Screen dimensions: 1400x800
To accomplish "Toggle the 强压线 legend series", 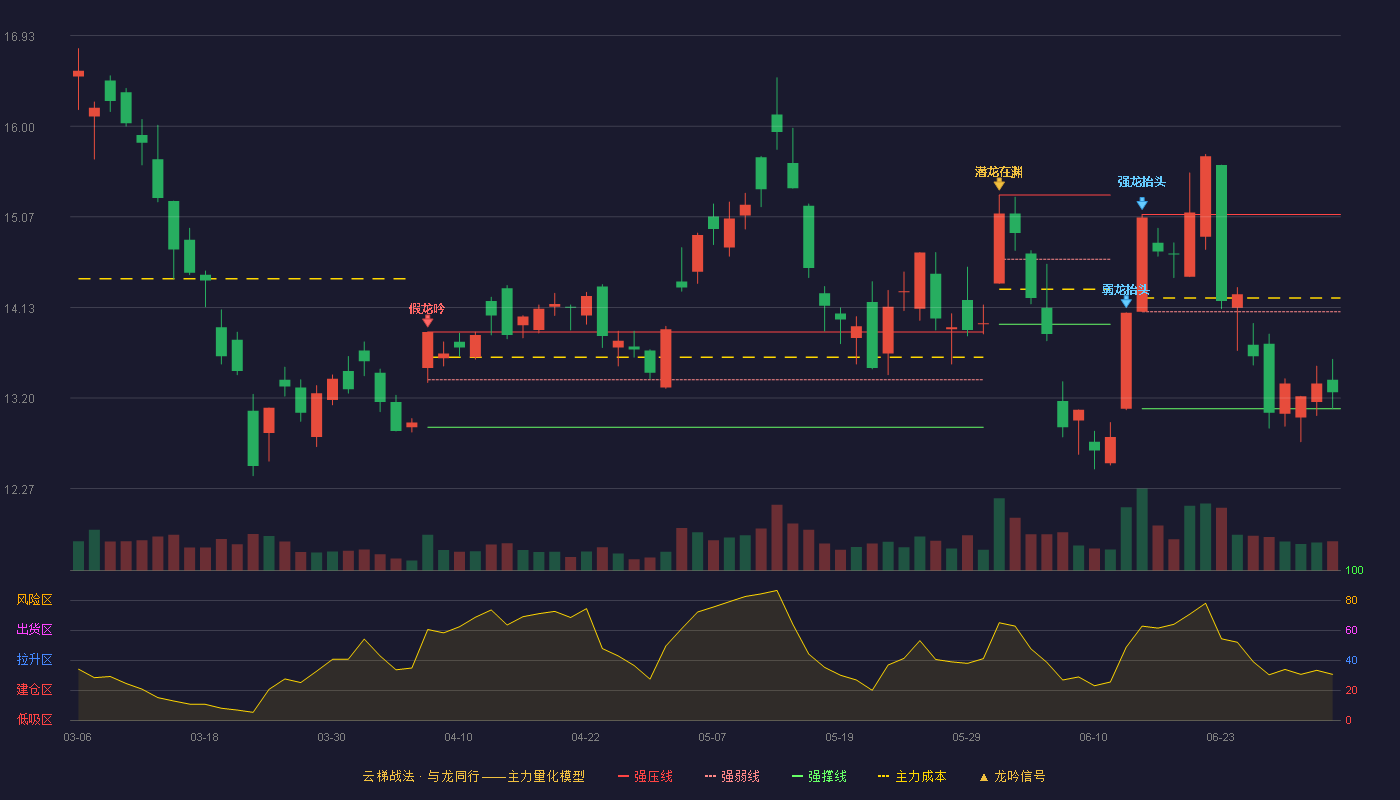I will (x=645, y=776).
